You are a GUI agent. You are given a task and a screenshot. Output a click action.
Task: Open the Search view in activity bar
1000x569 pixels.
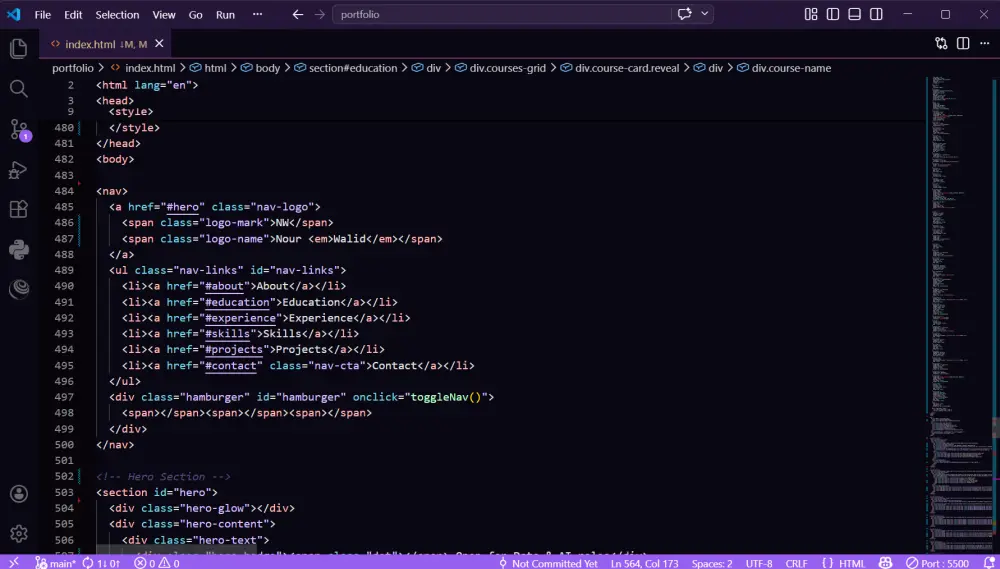18,89
